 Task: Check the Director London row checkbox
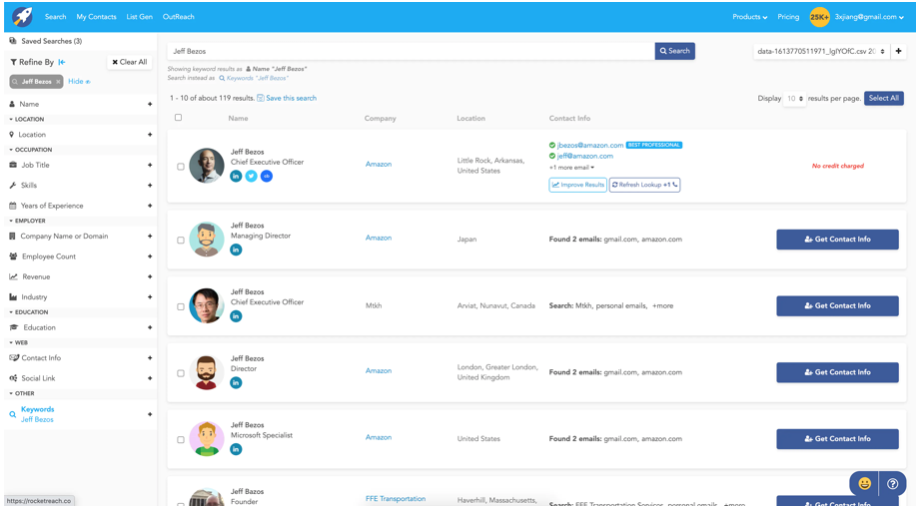point(181,373)
